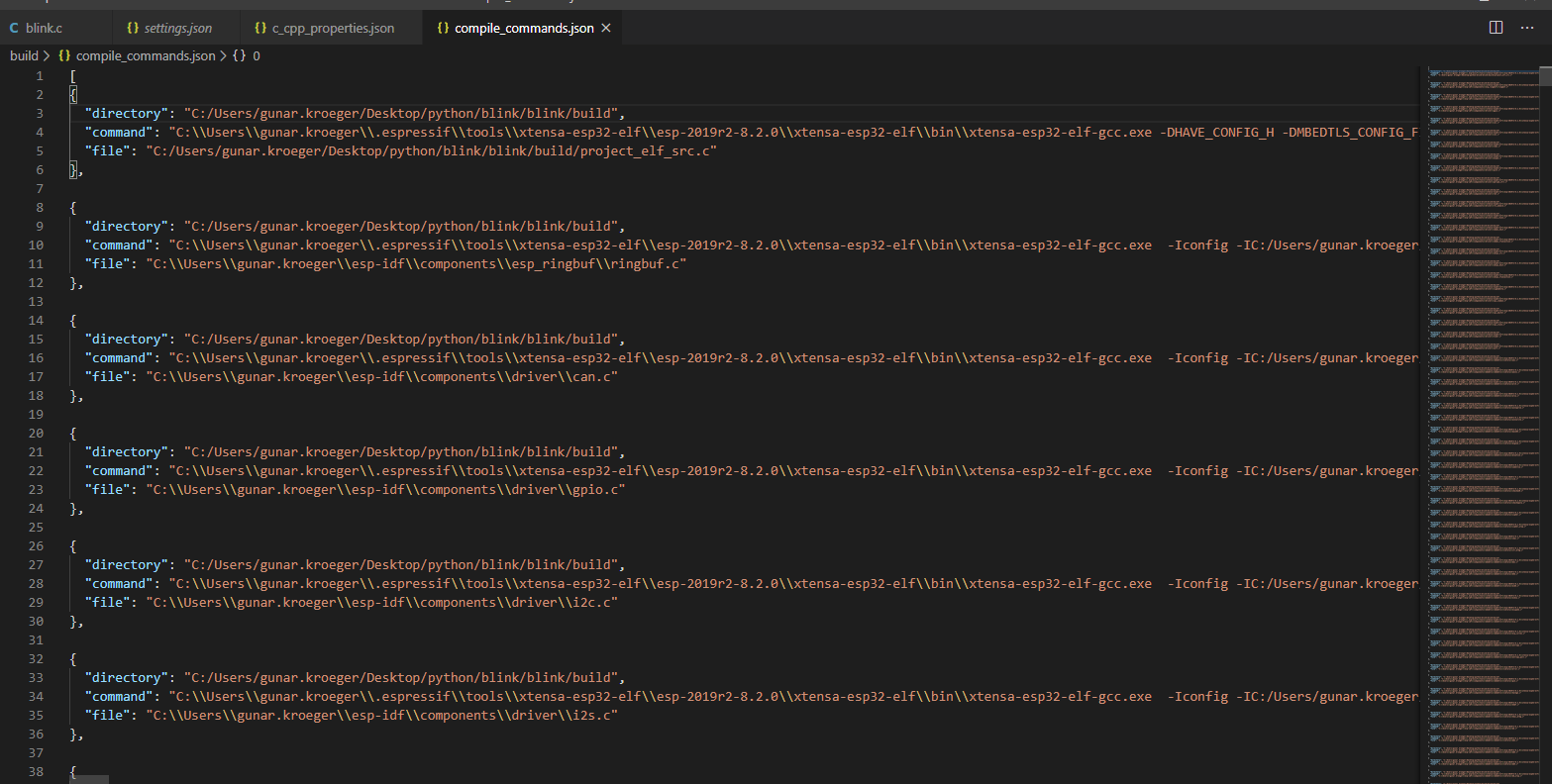Screen dimensions: 1552x784
Task: Click the "command" key on line 4
Action: coord(119,133)
